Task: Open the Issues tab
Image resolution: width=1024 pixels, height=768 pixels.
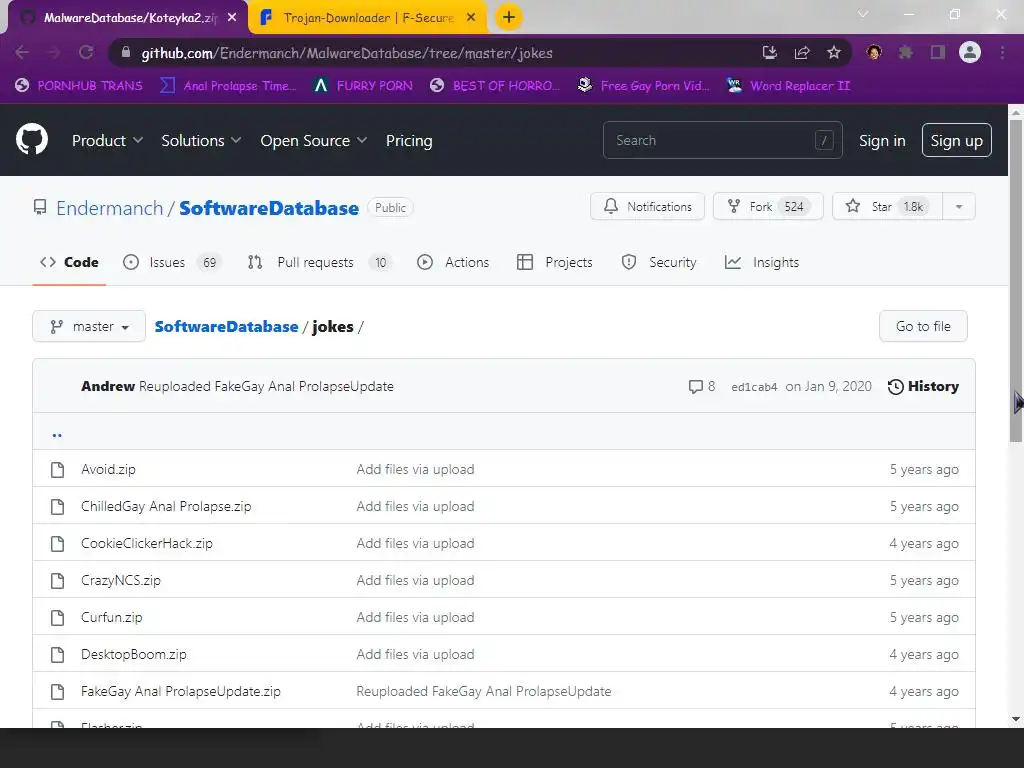Action: [172, 263]
